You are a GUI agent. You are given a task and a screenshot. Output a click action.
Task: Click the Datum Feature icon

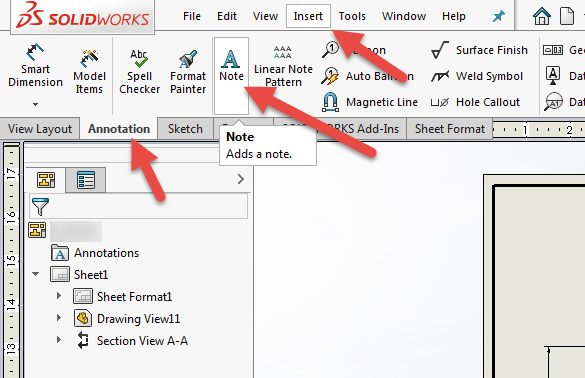point(553,76)
